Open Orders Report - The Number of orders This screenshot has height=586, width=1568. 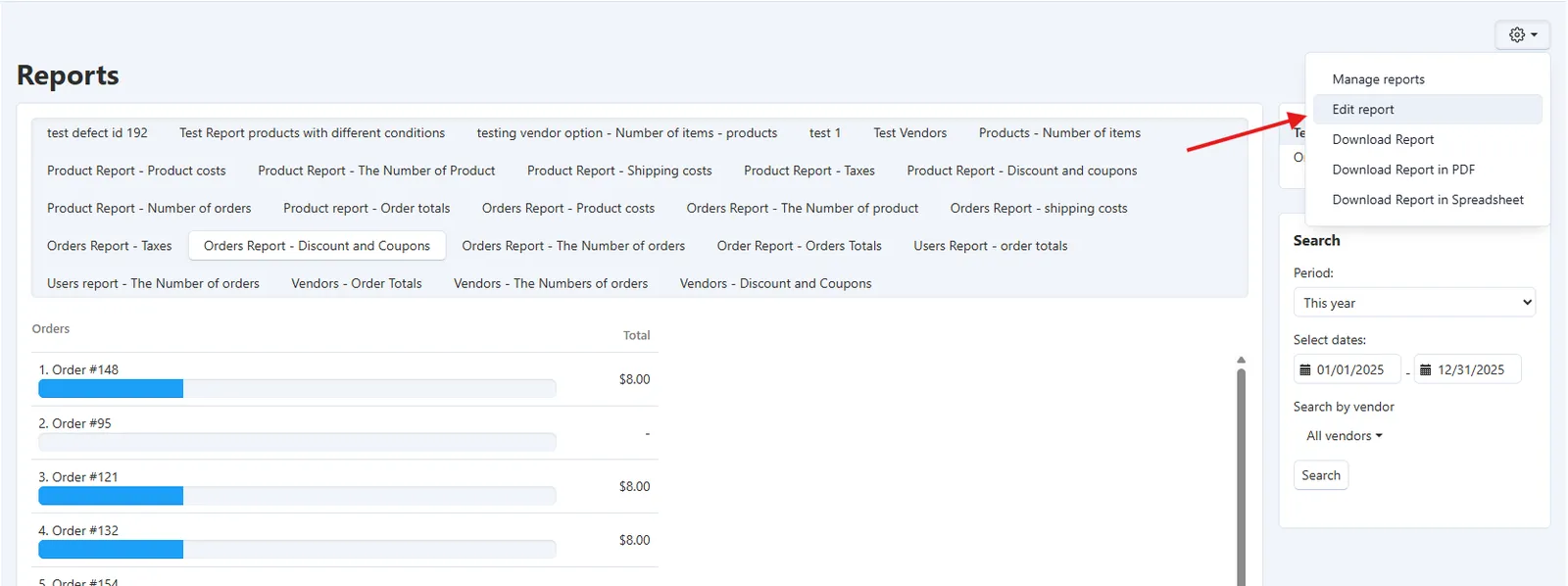coord(573,246)
